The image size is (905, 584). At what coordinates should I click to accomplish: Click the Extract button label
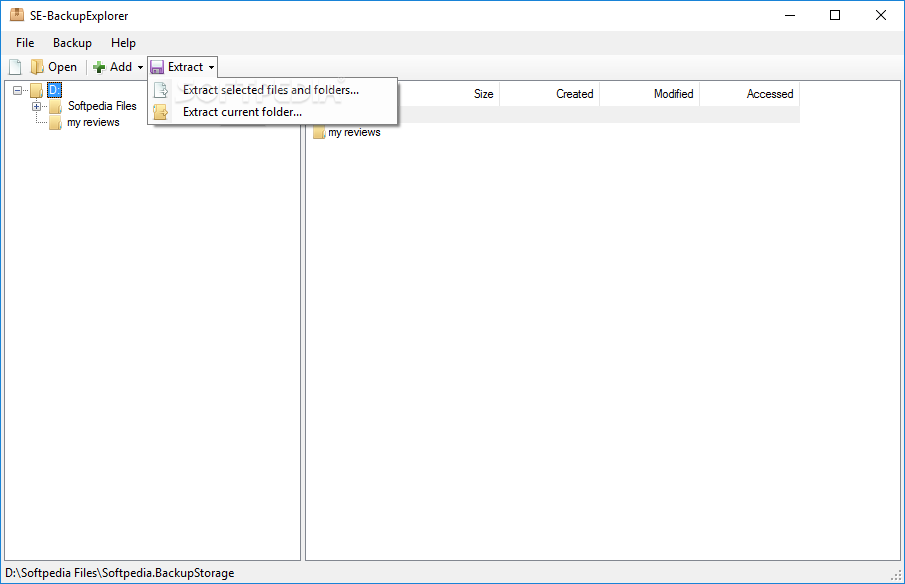[185, 67]
